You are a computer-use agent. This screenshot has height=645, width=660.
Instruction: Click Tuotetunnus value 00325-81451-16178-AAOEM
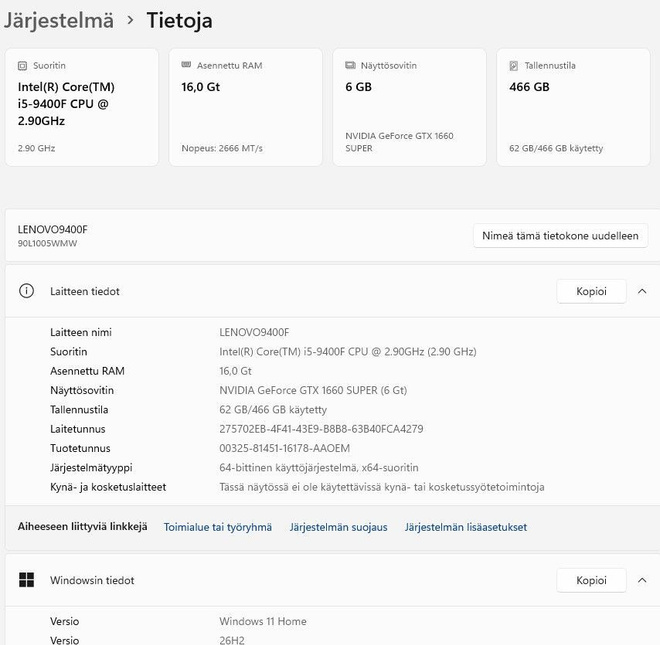pyautogui.click(x=285, y=448)
